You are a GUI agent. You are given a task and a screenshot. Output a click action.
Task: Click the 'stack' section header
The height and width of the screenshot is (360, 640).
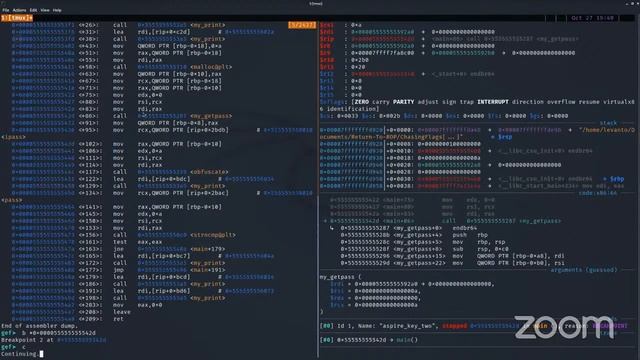click(x=608, y=122)
